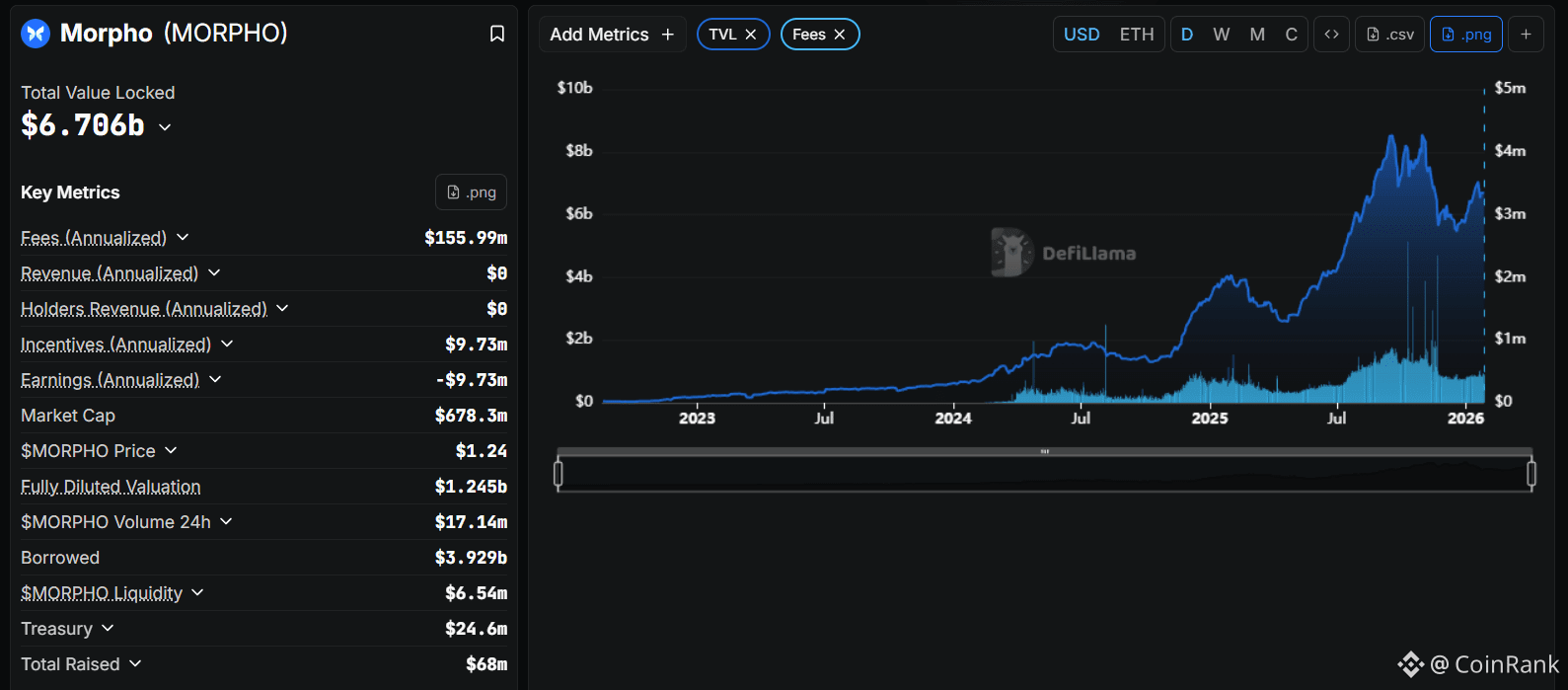The image size is (1568, 690).
Task: Select USD chart denomination
Action: (1082, 35)
